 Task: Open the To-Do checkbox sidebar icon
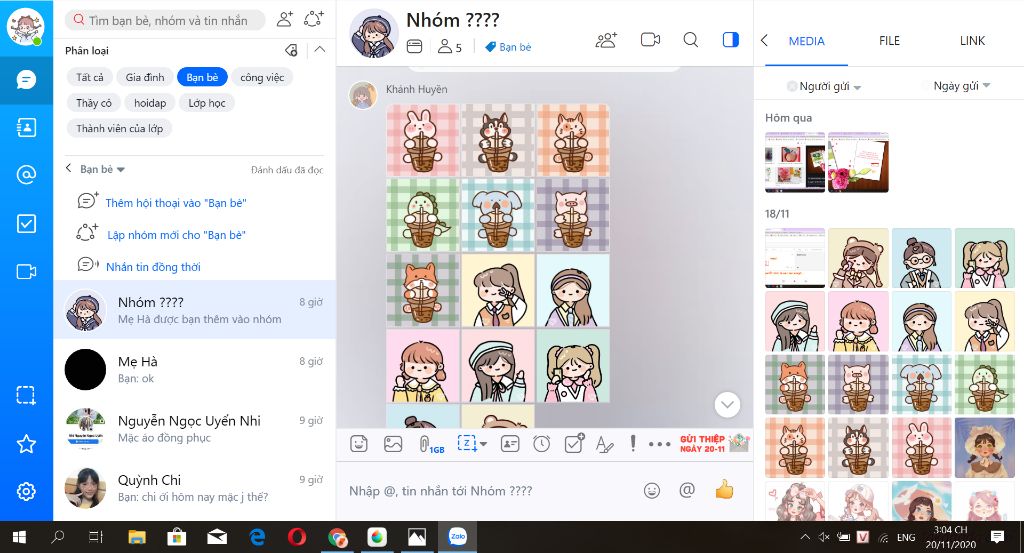coord(26,224)
